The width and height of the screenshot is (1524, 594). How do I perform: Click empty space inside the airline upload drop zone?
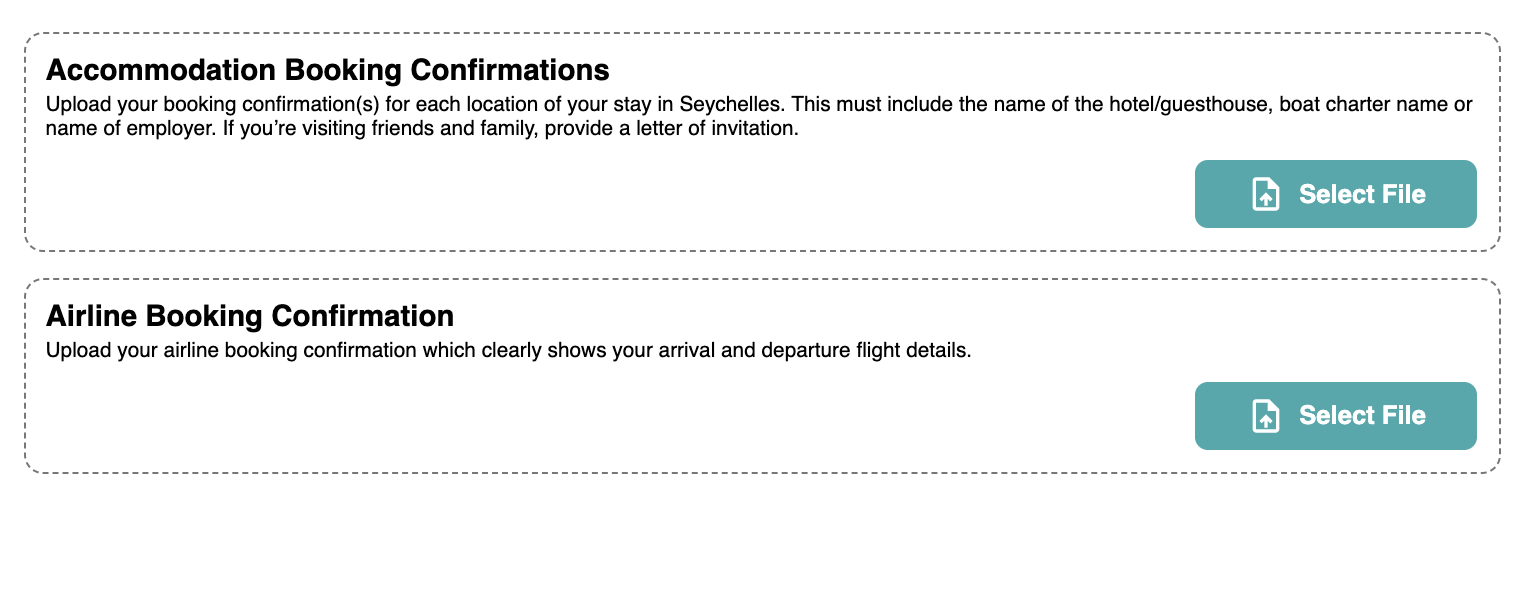[600, 420]
